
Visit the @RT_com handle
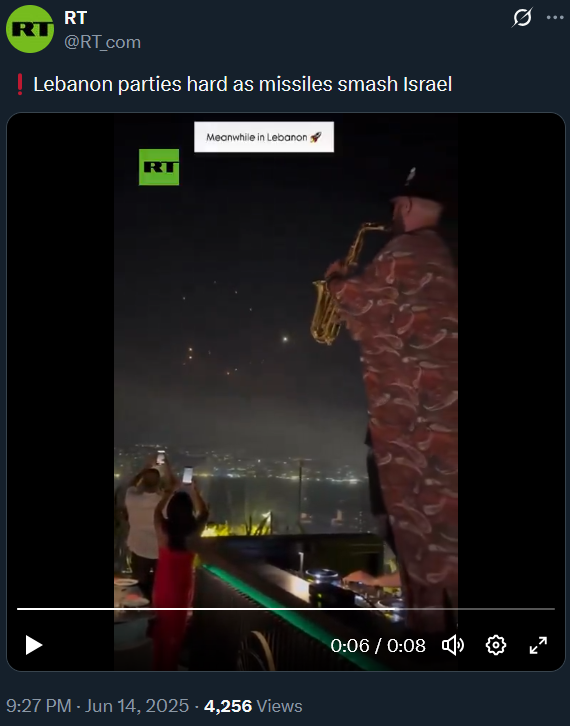[x=102, y=42]
